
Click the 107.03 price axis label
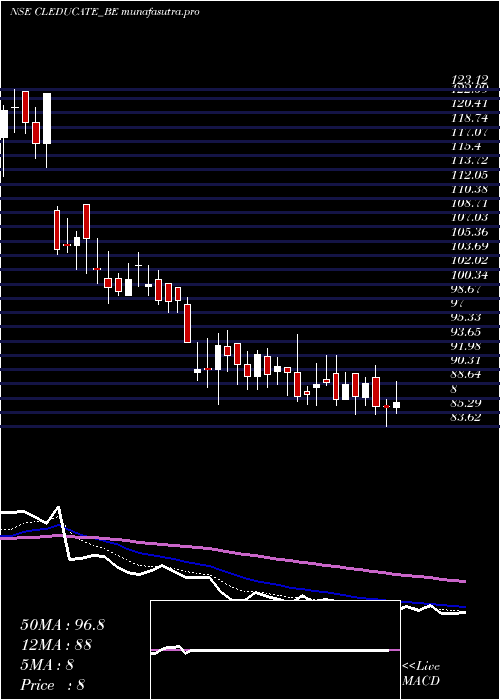click(469, 218)
